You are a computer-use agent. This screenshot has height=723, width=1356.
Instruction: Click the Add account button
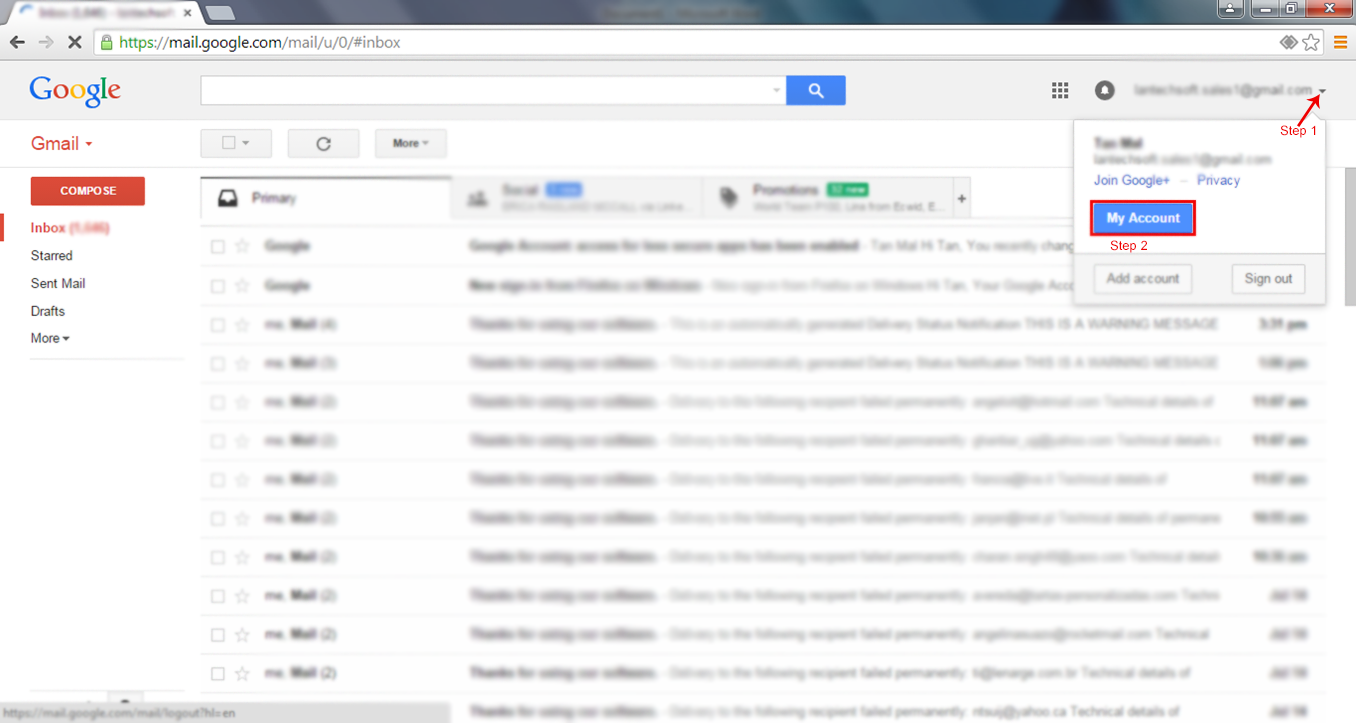[1143, 279]
